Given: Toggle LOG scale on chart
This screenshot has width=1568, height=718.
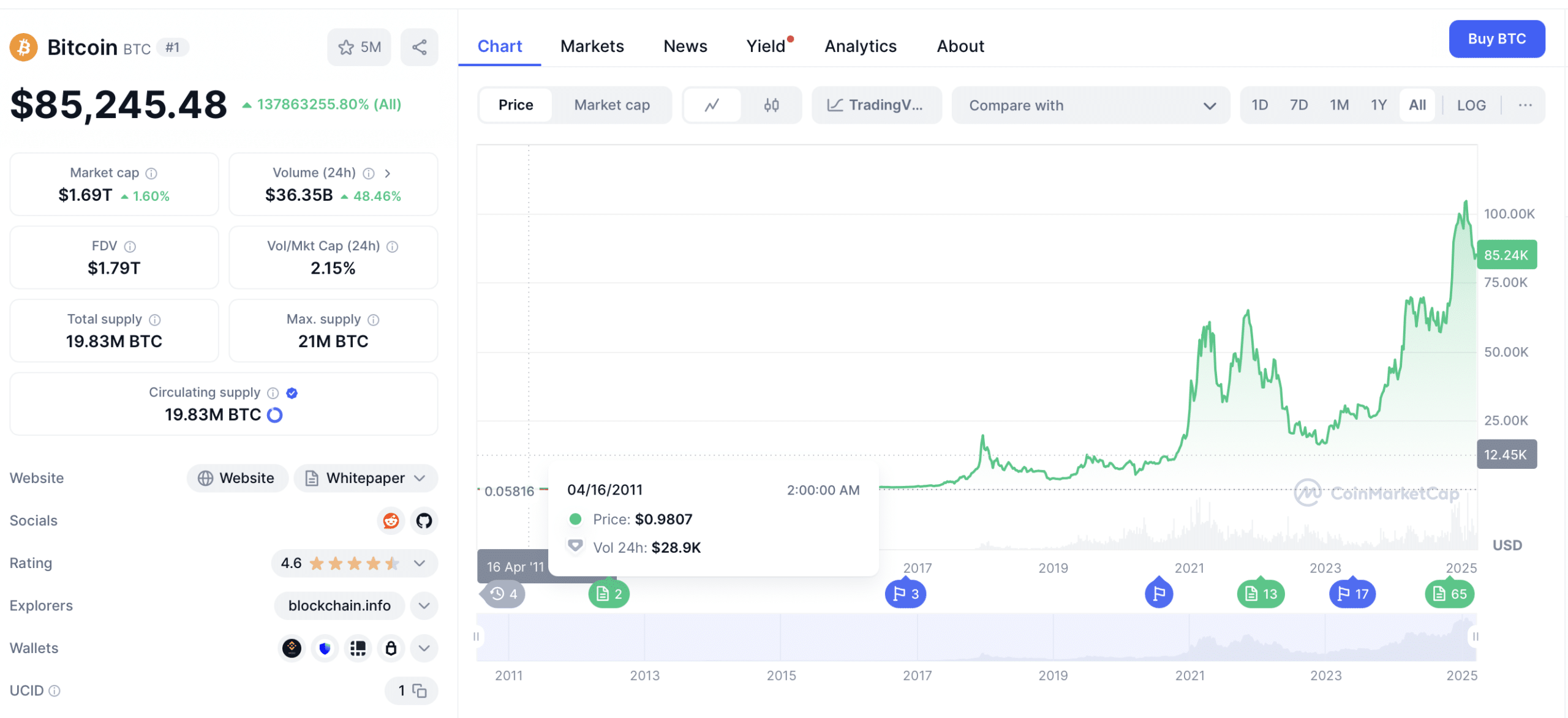Looking at the screenshot, I should [1471, 105].
